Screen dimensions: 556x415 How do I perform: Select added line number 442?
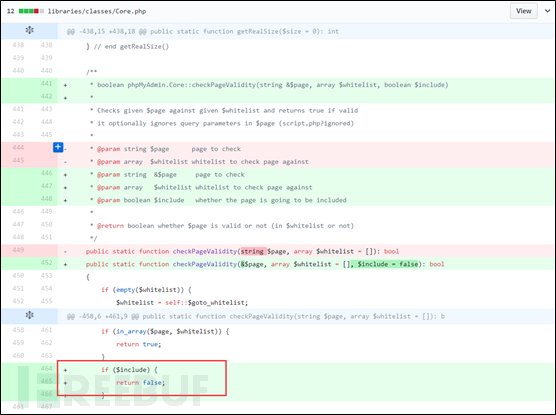(46, 96)
